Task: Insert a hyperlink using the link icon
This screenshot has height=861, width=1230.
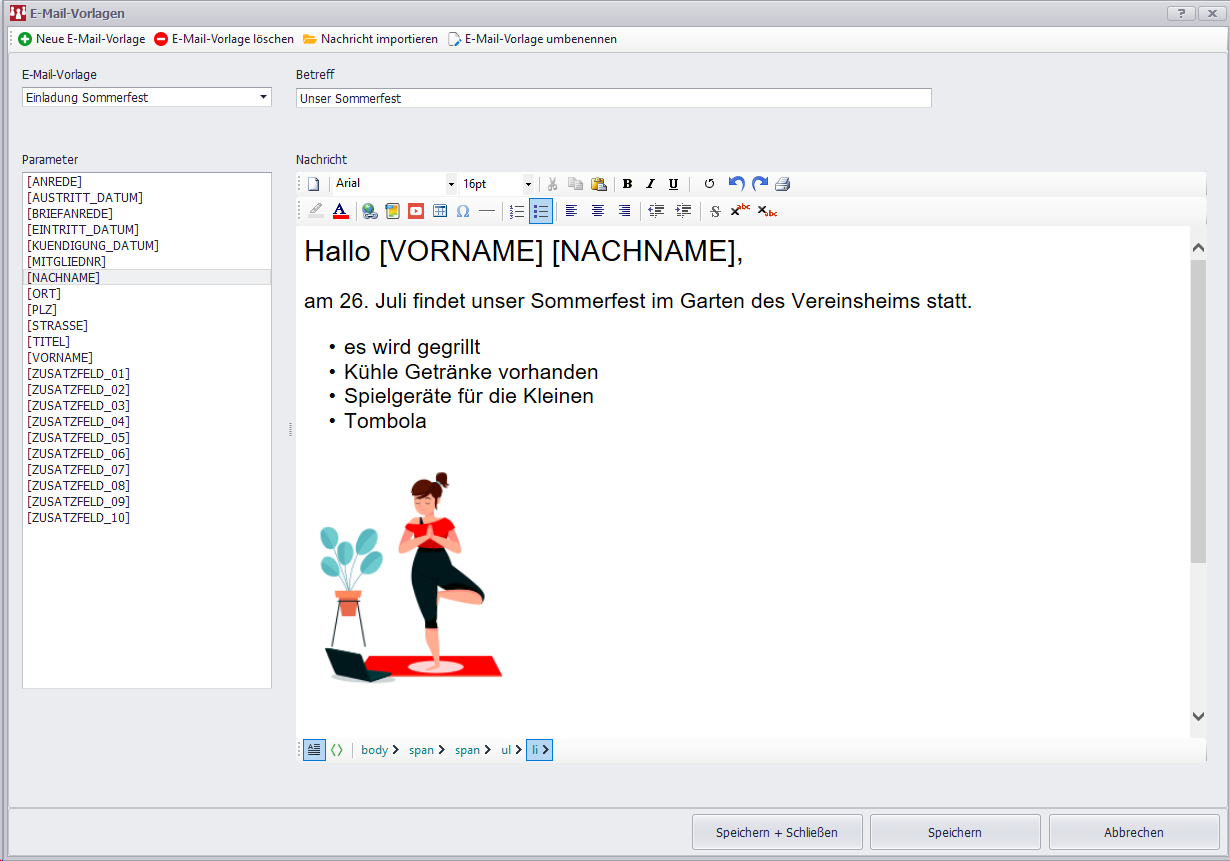Action: pos(370,211)
